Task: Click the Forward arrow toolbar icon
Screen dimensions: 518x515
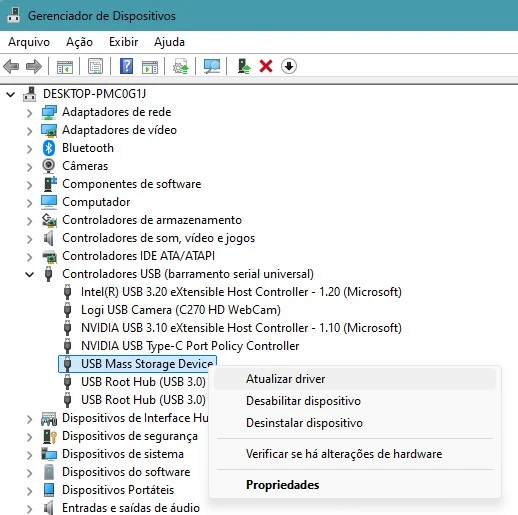Action: (x=34, y=66)
